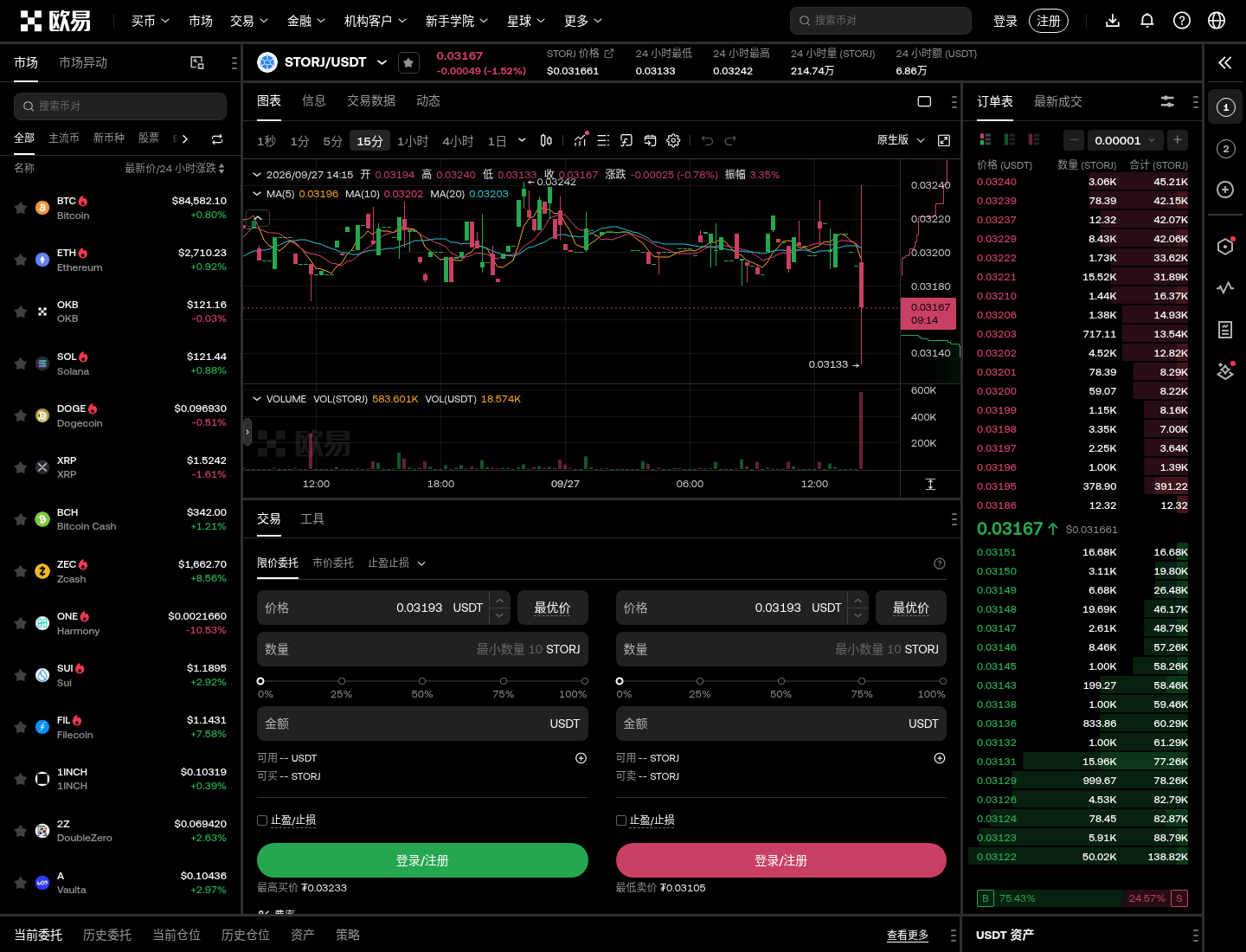
Task: Open help center question icon
Action: (1182, 20)
